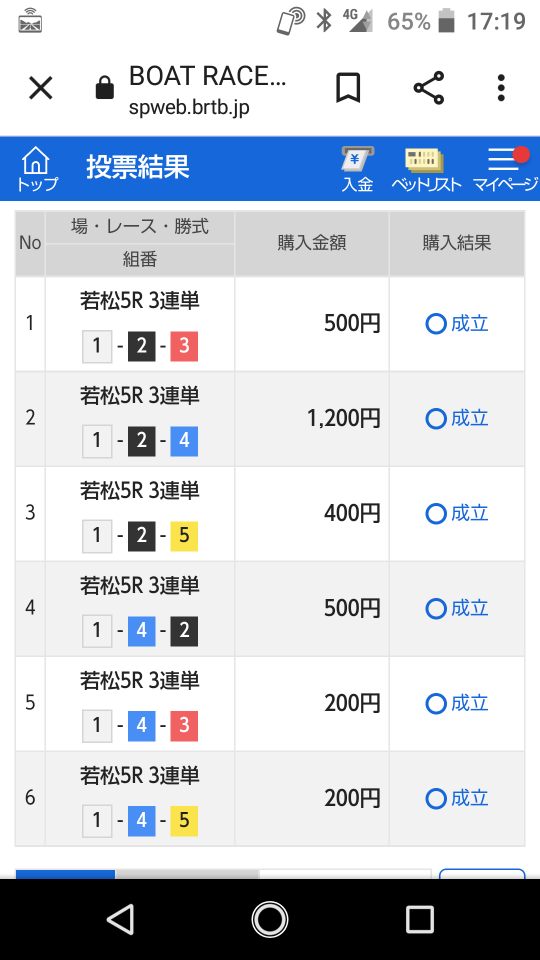Tap the Android back navigation button
The width and height of the screenshot is (540, 960).
click(121, 919)
